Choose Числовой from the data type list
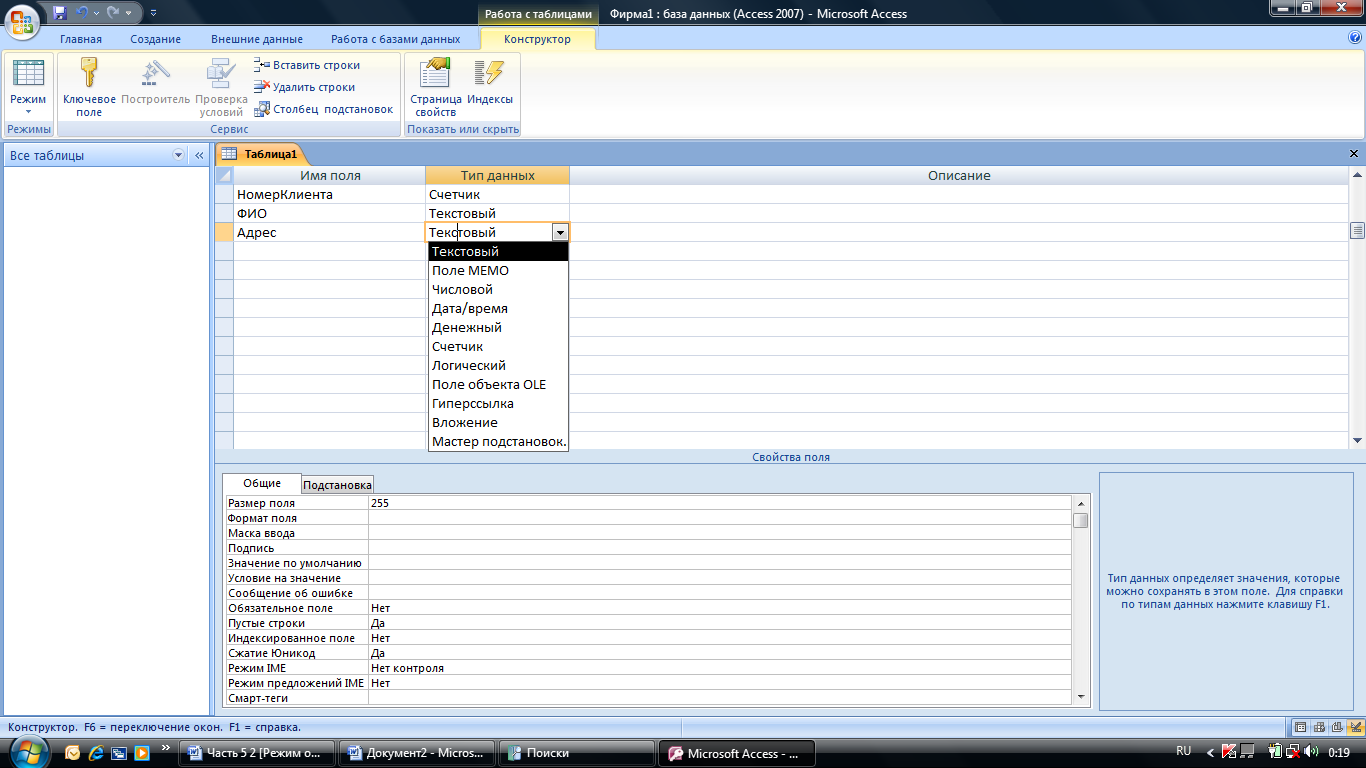The width and height of the screenshot is (1366, 768). (x=498, y=289)
